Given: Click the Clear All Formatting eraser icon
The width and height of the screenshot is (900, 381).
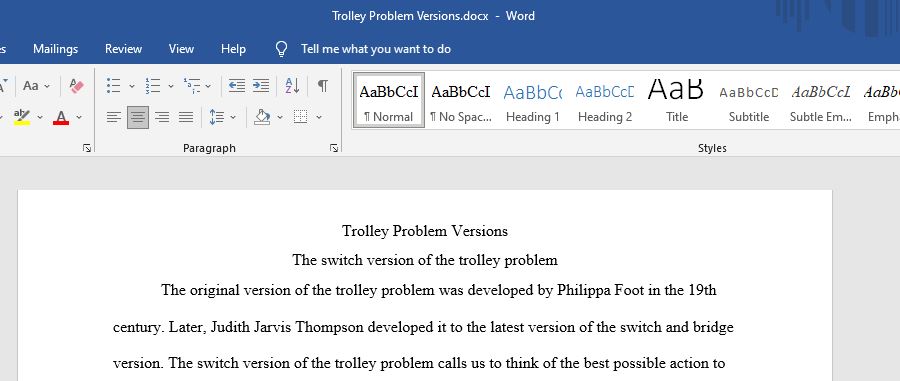Looking at the screenshot, I should tap(76, 86).
